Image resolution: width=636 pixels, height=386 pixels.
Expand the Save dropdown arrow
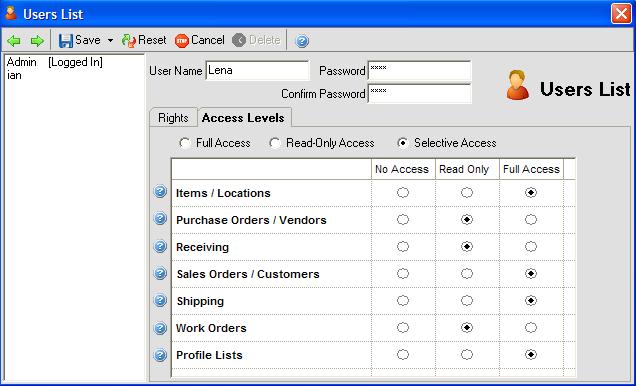(x=110, y=41)
